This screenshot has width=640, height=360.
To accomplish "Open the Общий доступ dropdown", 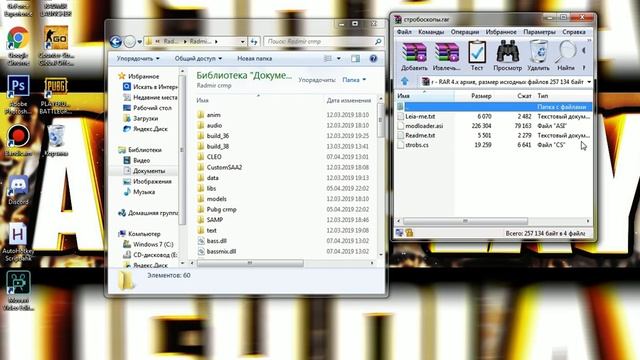I will (x=198, y=59).
